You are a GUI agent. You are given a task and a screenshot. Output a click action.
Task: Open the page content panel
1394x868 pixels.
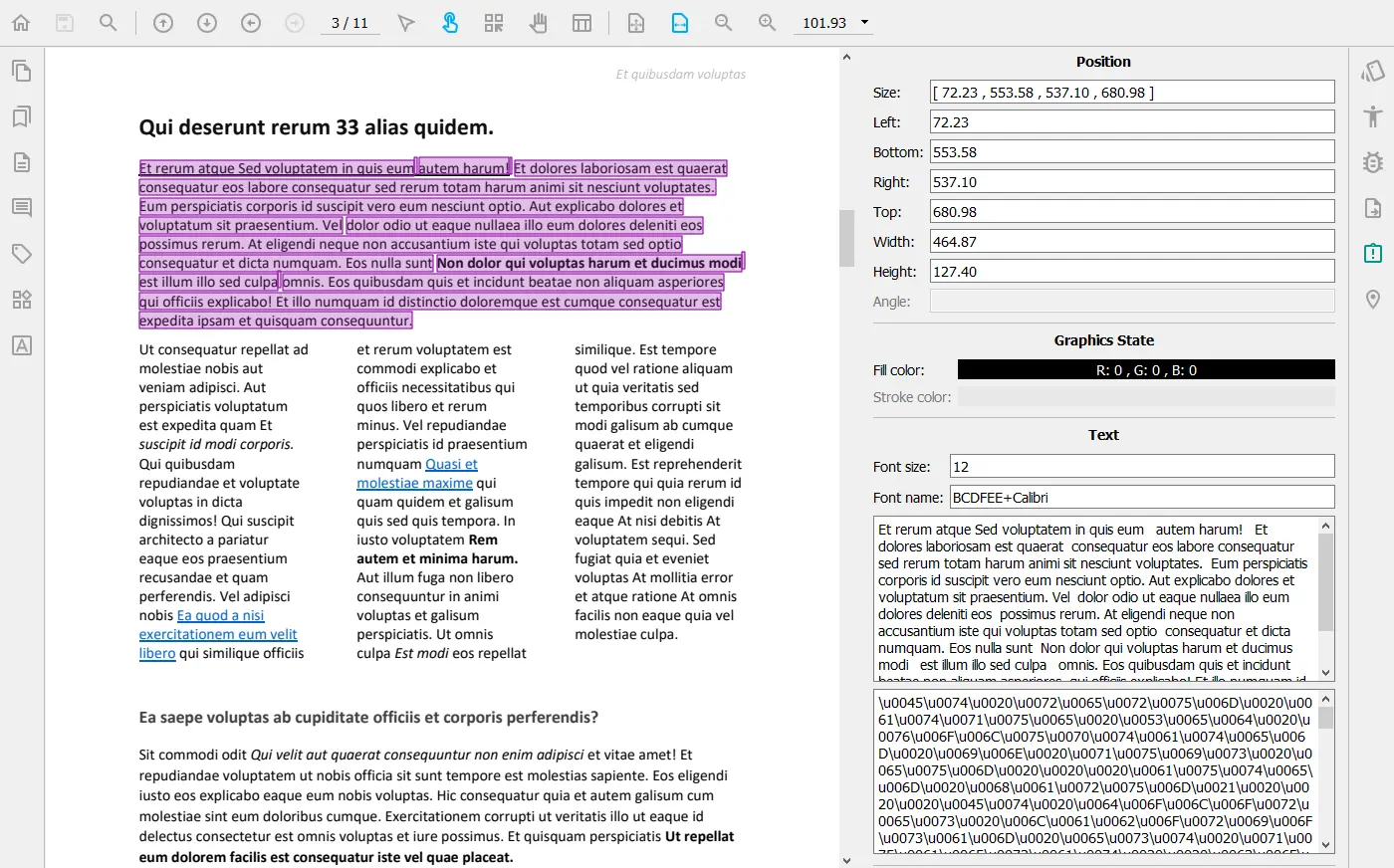22,162
